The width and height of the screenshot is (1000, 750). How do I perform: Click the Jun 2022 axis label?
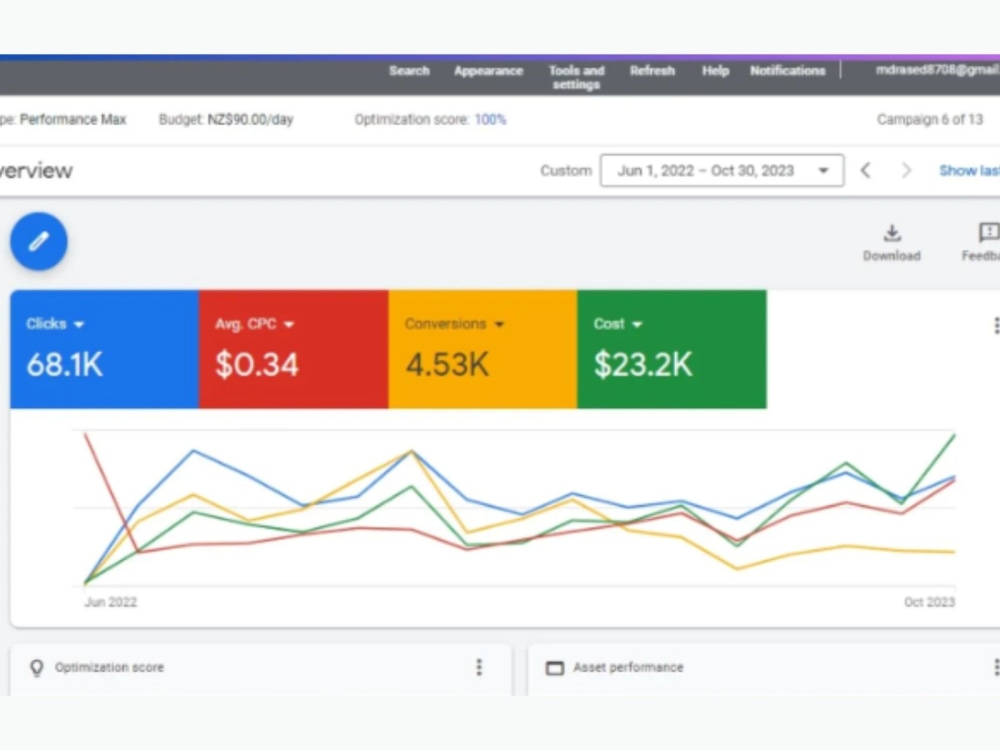pyautogui.click(x=110, y=602)
